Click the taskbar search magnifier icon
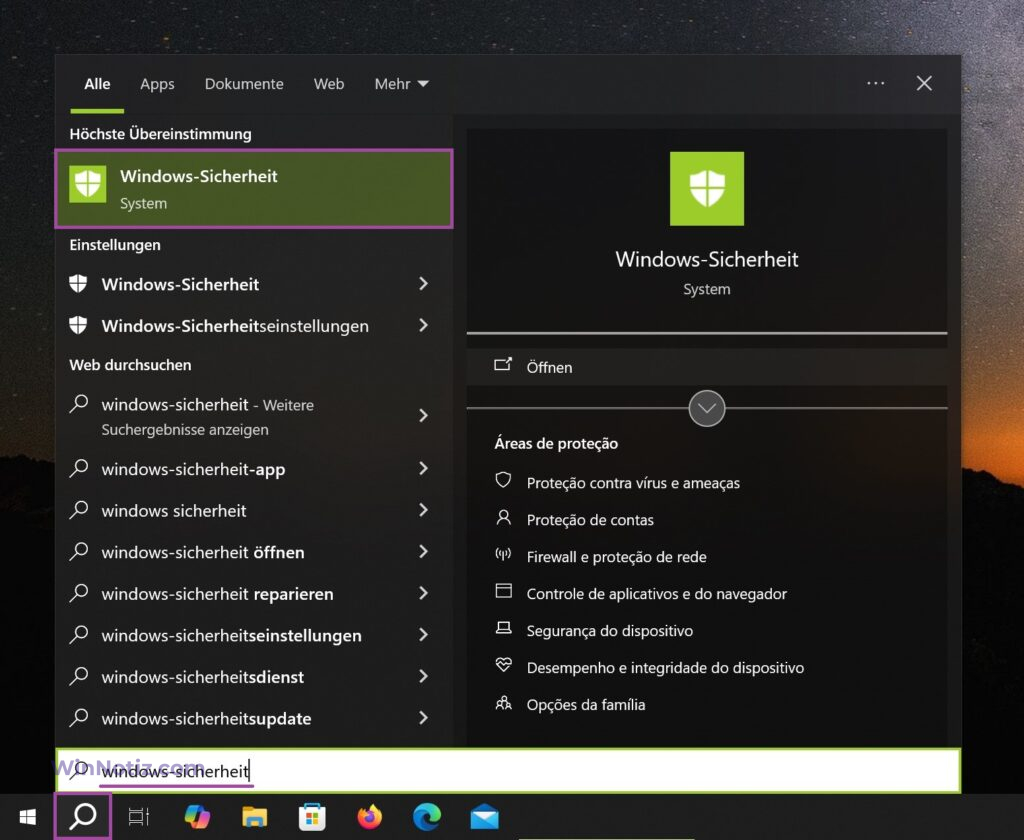This screenshot has width=1024, height=840. [x=83, y=817]
